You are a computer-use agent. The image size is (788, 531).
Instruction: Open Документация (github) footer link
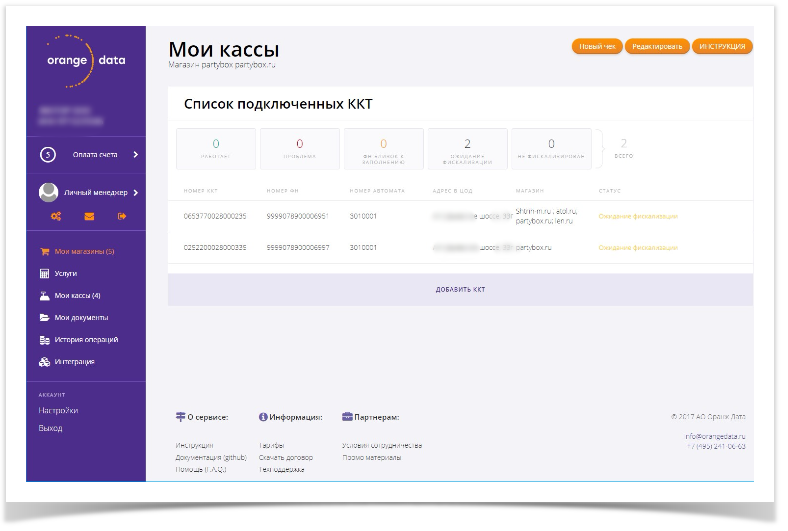click(210, 457)
